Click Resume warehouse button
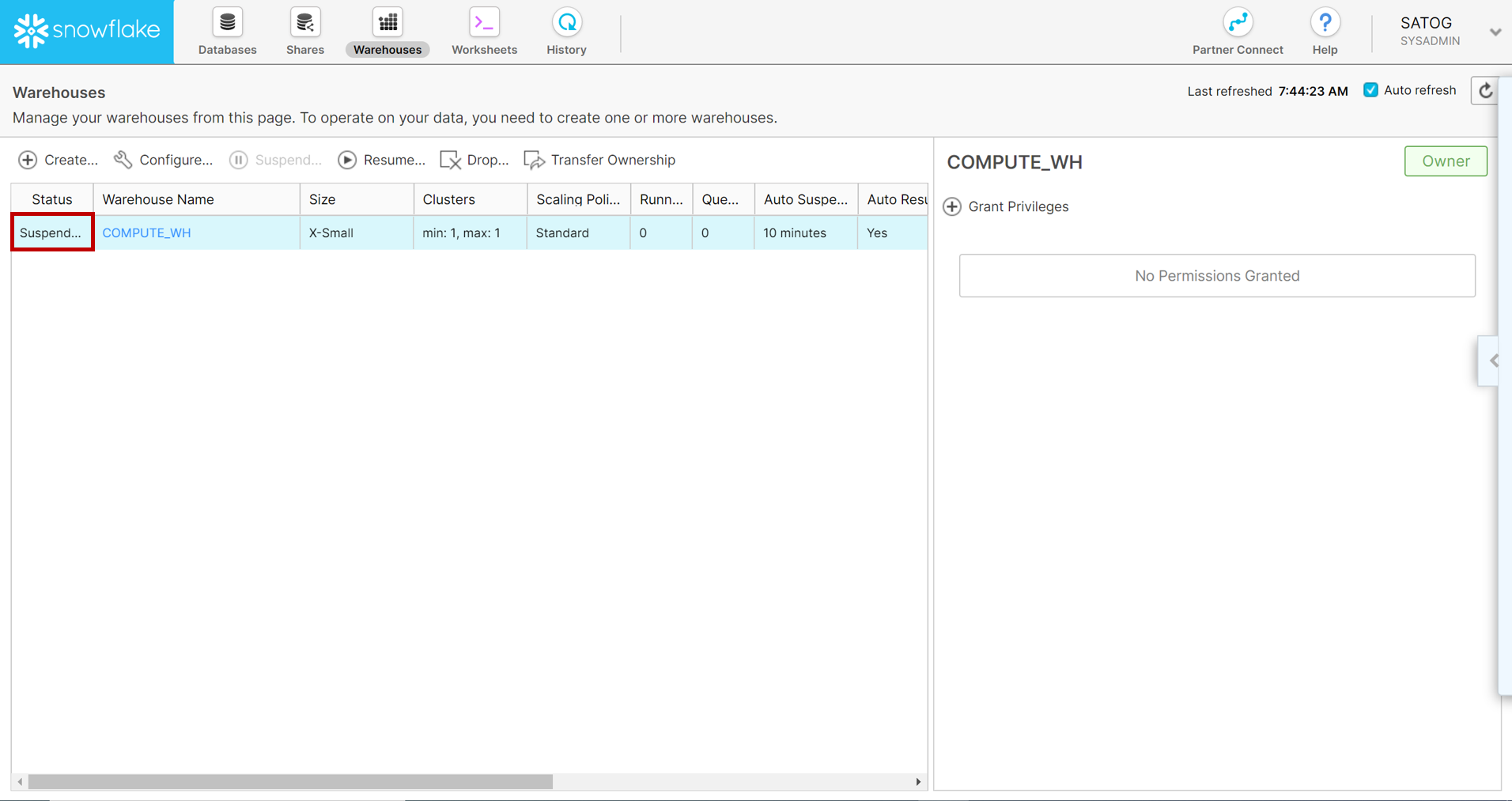Viewport: 1512px width, 801px height. [381, 160]
